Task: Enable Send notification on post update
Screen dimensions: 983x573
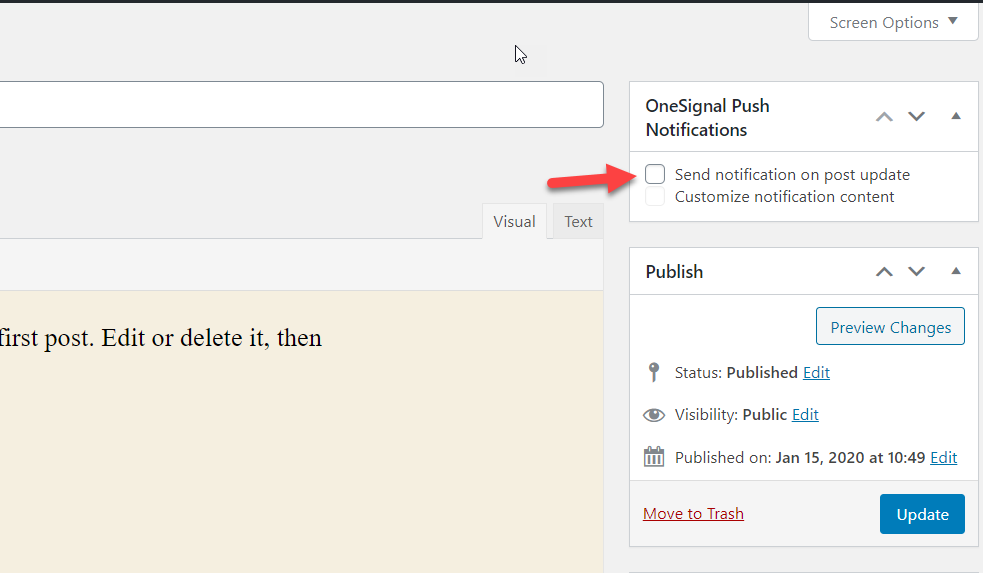Action: 654,174
